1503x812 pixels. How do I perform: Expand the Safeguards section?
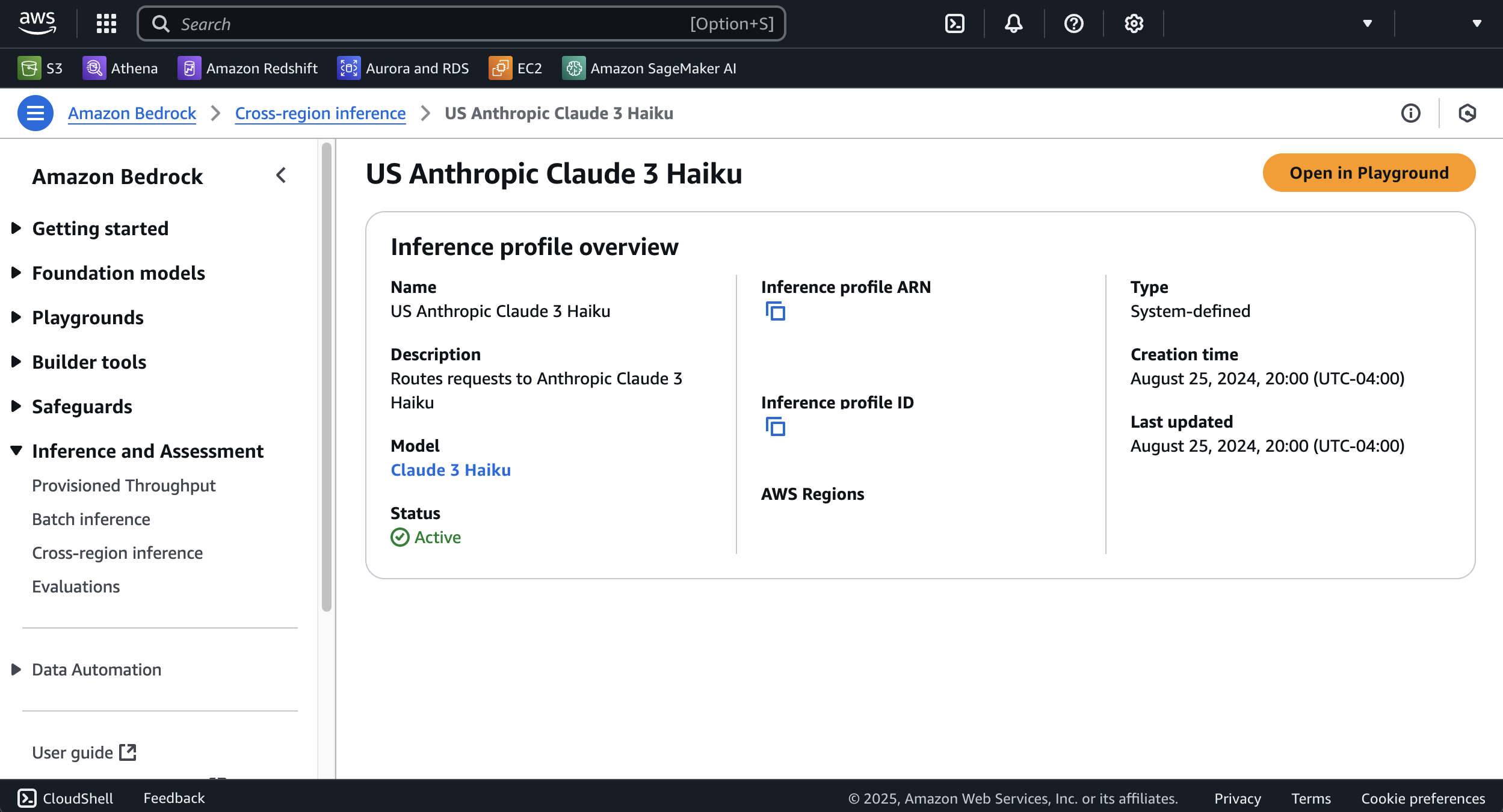(x=16, y=406)
